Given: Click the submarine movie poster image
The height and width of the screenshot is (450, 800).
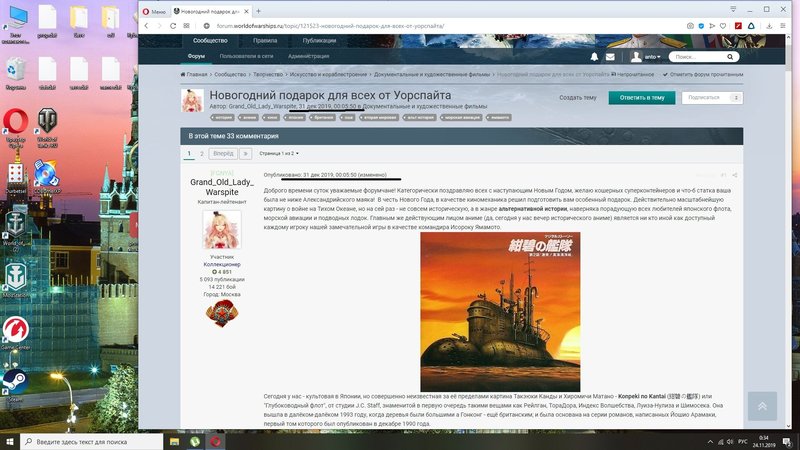Looking at the screenshot, I should 500,312.
